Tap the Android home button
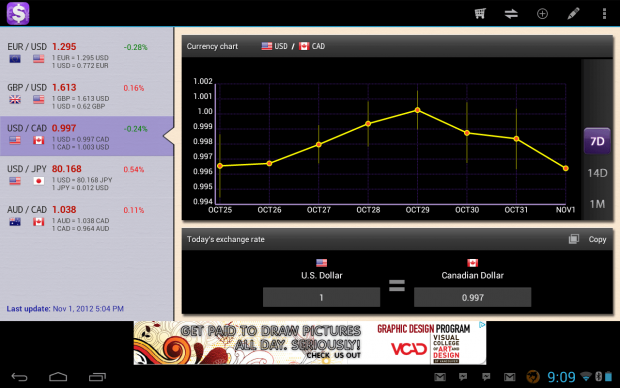This screenshot has height=388, width=620. click(58, 377)
